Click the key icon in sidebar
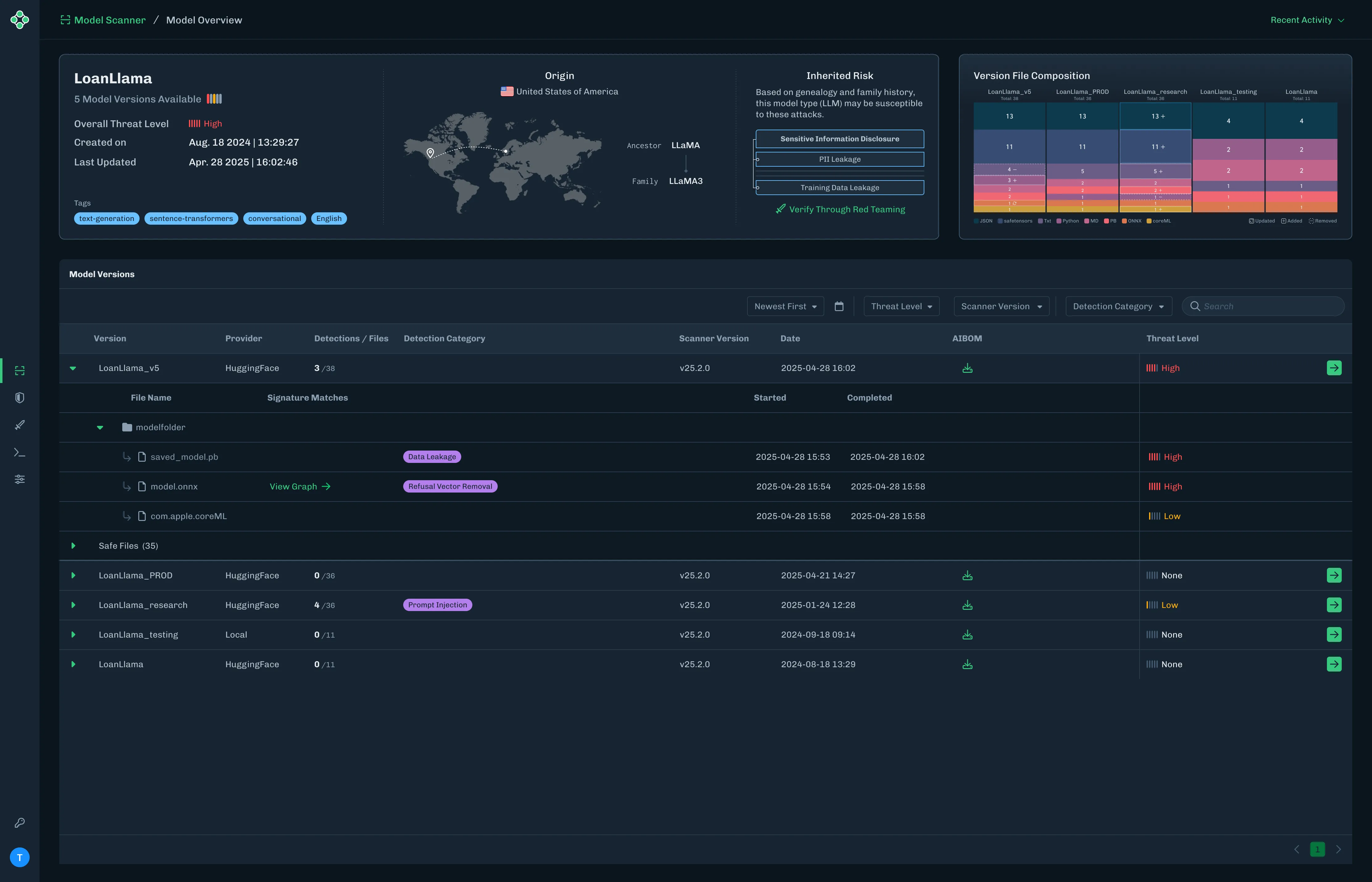This screenshot has width=1372, height=882. pyautogui.click(x=19, y=822)
